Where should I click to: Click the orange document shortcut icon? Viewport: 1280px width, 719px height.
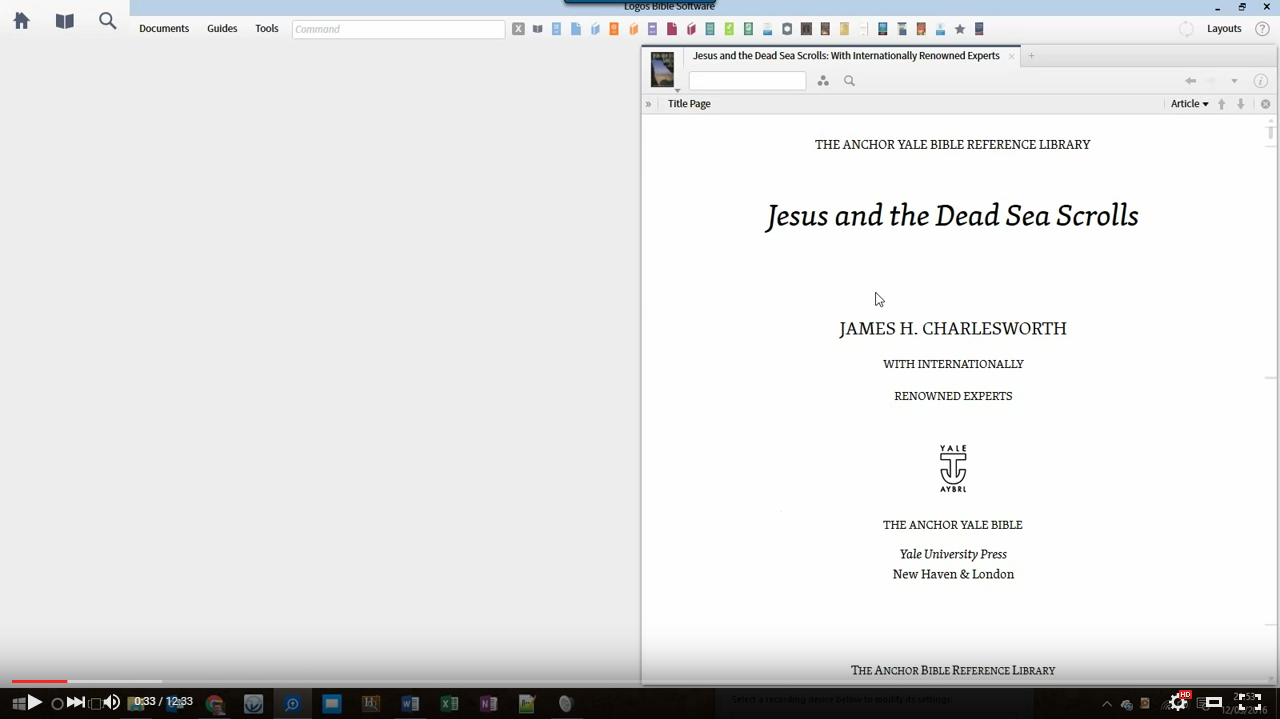point(614,29)
